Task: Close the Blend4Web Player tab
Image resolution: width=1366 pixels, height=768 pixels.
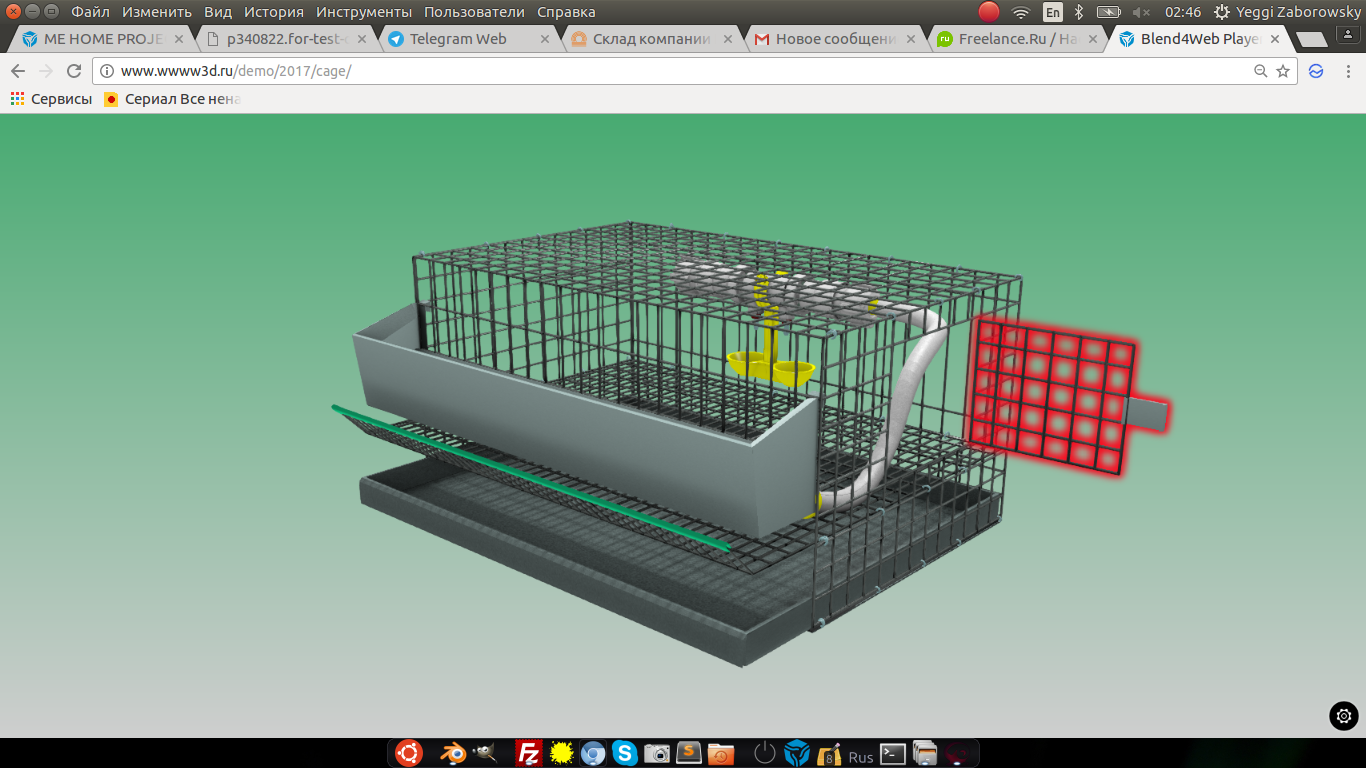Action: pyautogui.click(x=1275, y=39)
